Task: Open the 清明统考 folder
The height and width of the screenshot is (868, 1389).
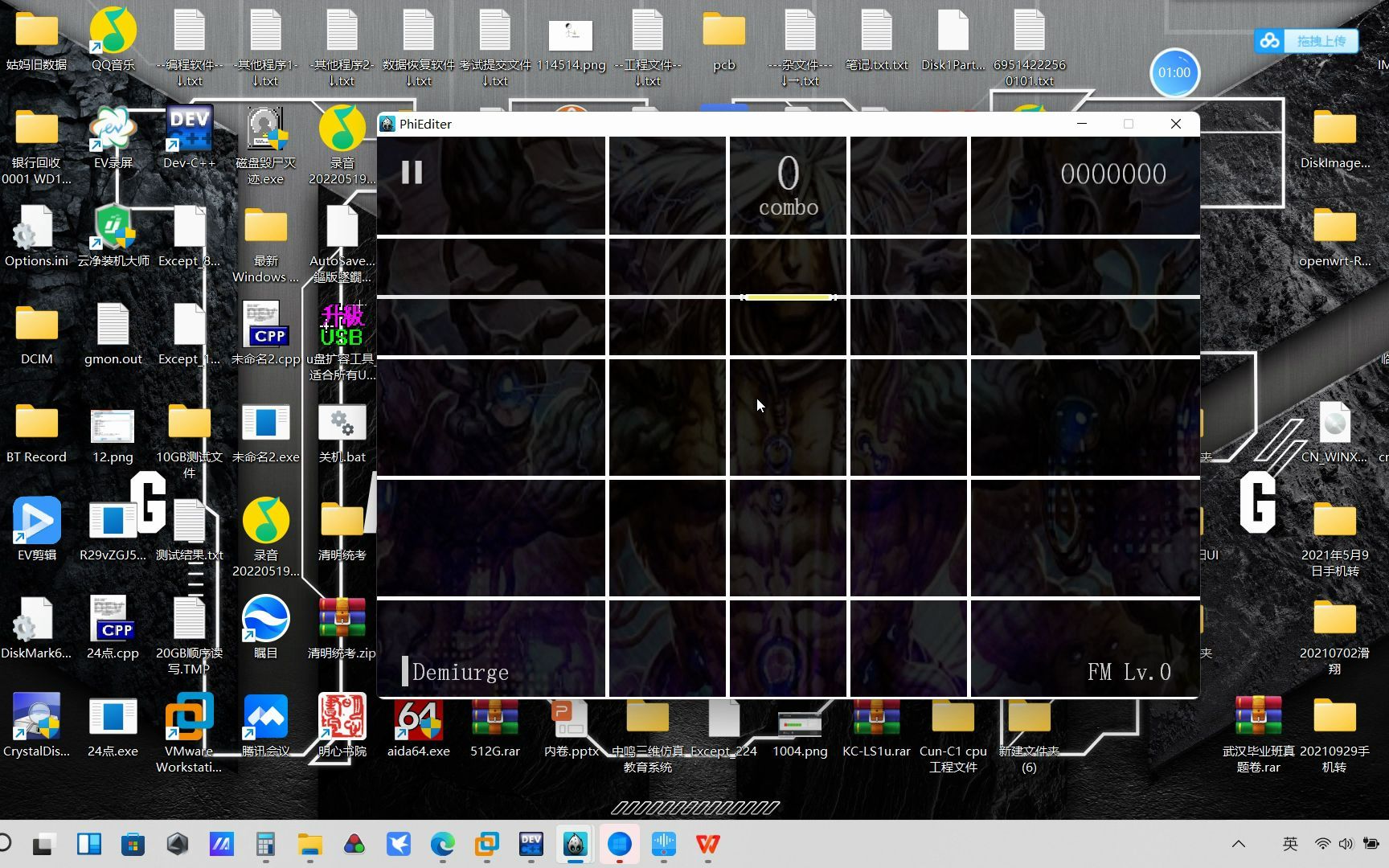Action: (x=342, y=529)
